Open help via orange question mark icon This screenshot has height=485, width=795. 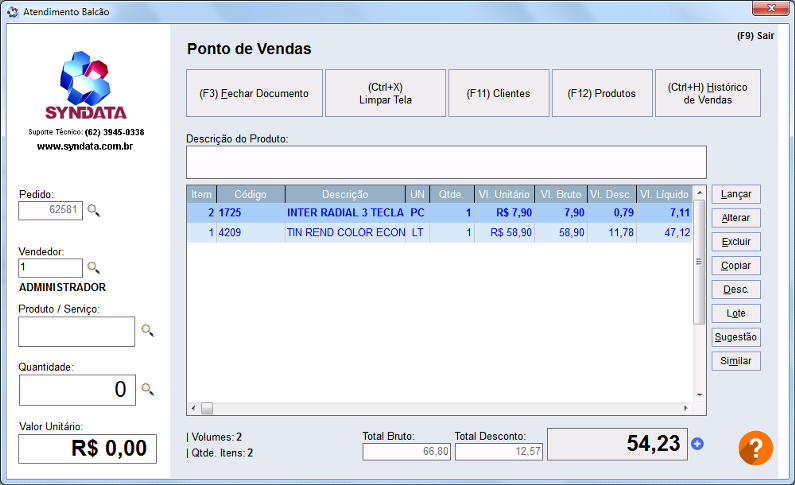(755, 447)
